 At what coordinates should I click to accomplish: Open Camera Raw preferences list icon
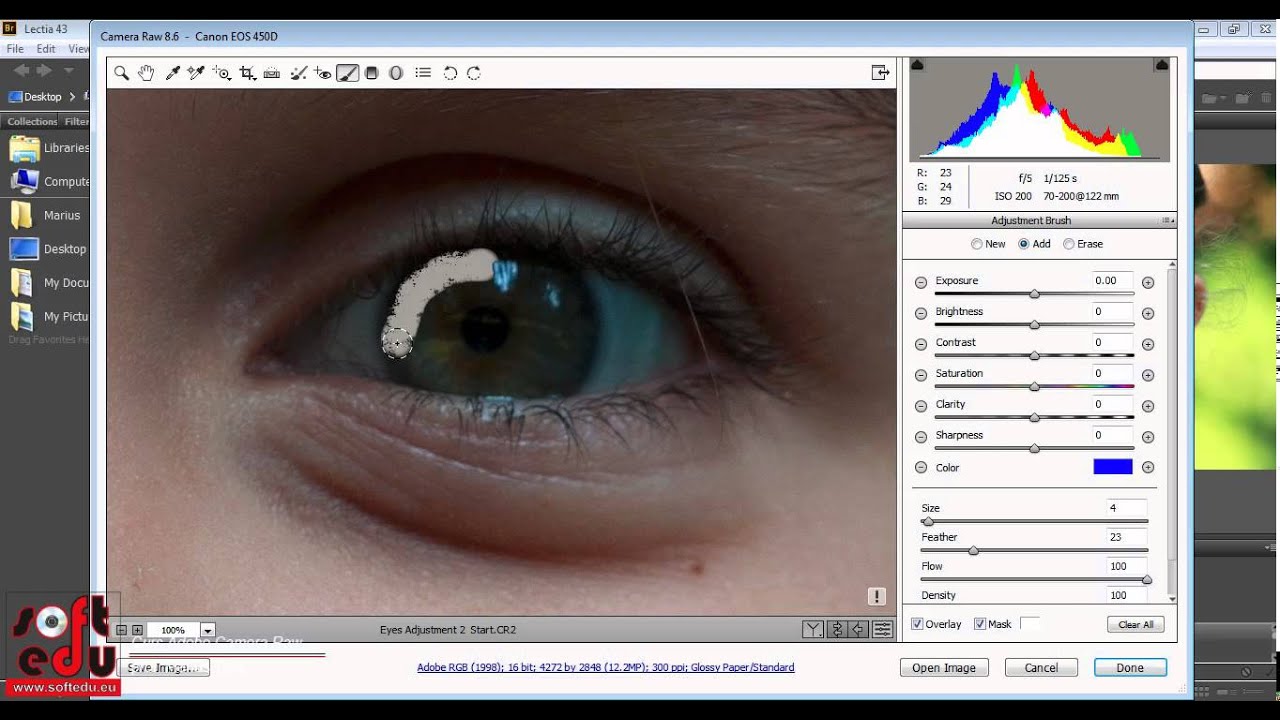pyautogui.click(x=423, y=73)
